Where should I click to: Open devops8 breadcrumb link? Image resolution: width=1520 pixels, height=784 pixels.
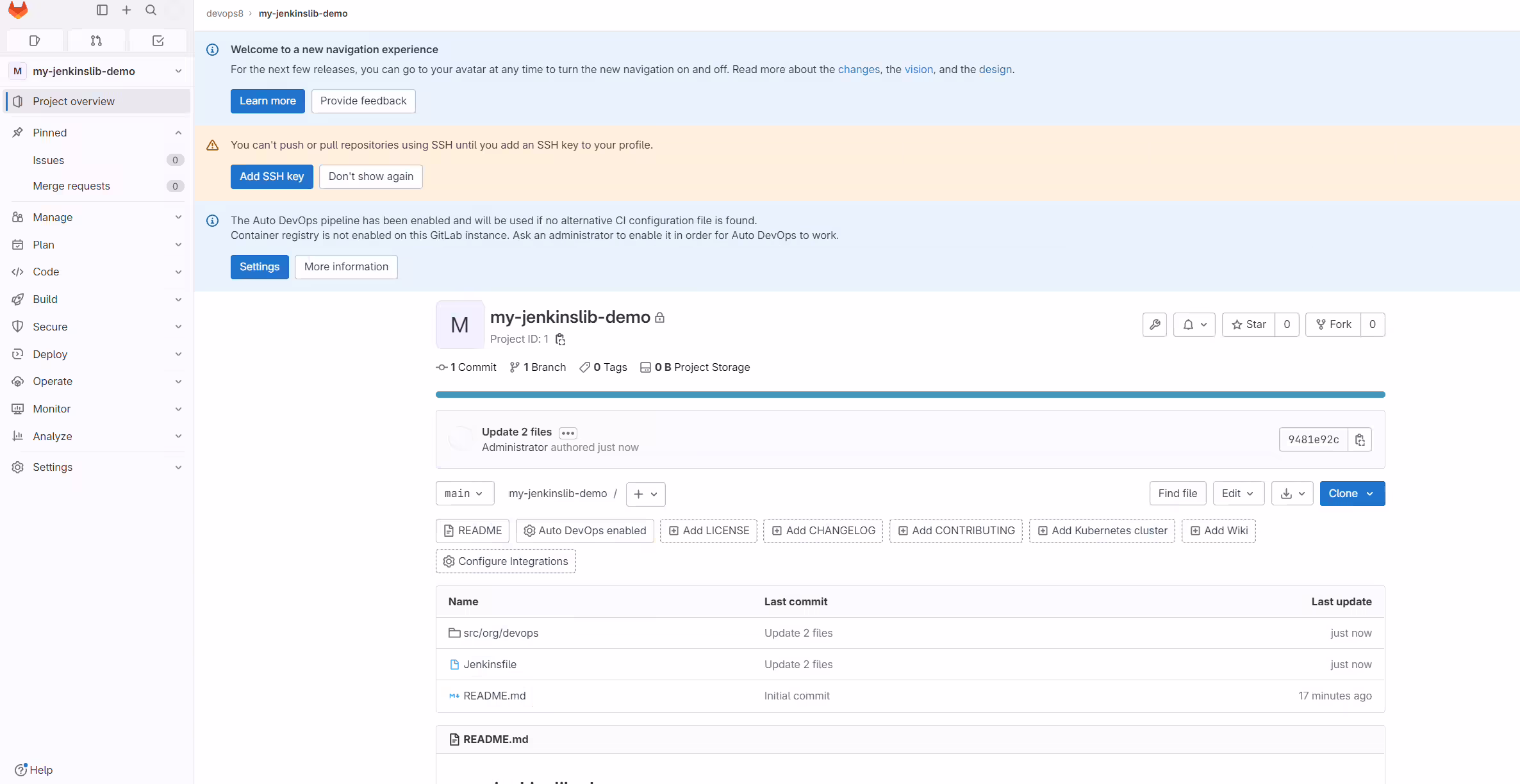pyautogui.click(x=225, y=13)
